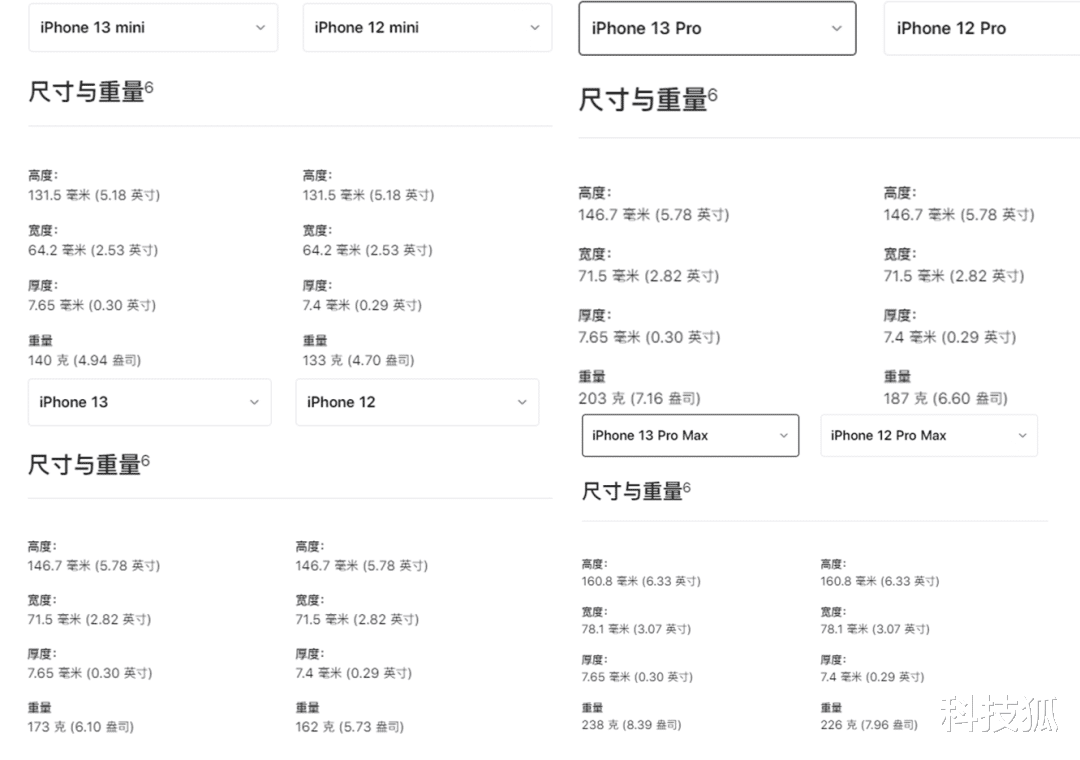Click the chevron in the iPhone 13 mini selector

point(260,28)
